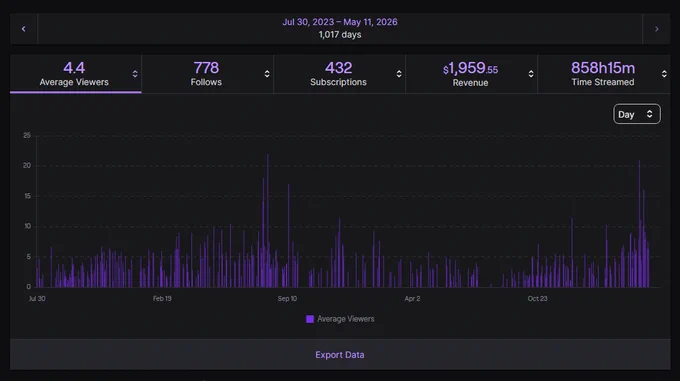The image size is (680, 381).
Task: Select the Revenue metric tab
Action: click(x=471, y=74)
